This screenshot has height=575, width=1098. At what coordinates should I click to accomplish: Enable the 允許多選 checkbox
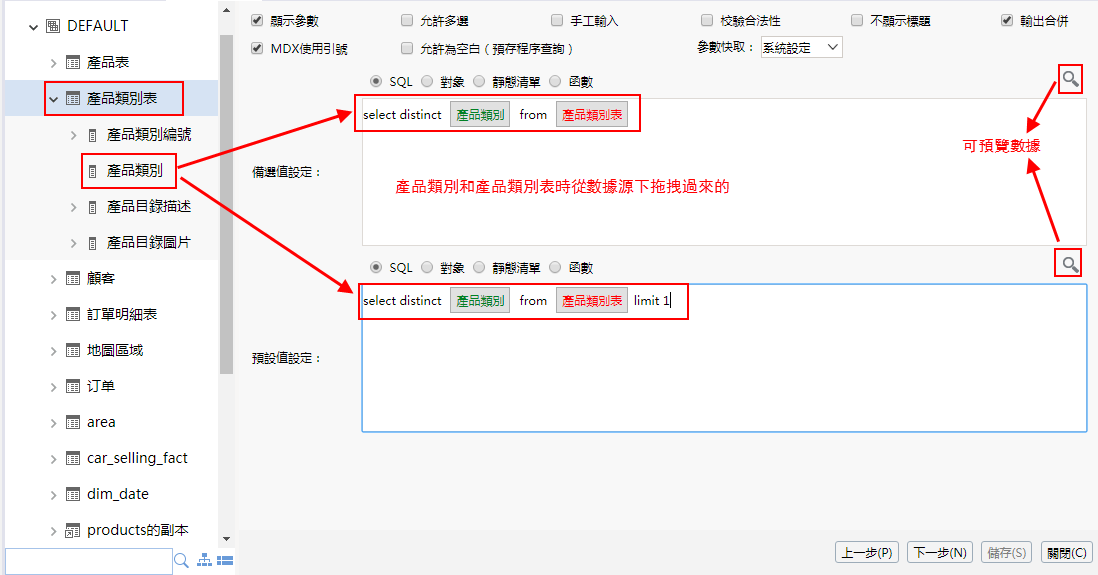[406, 20]
